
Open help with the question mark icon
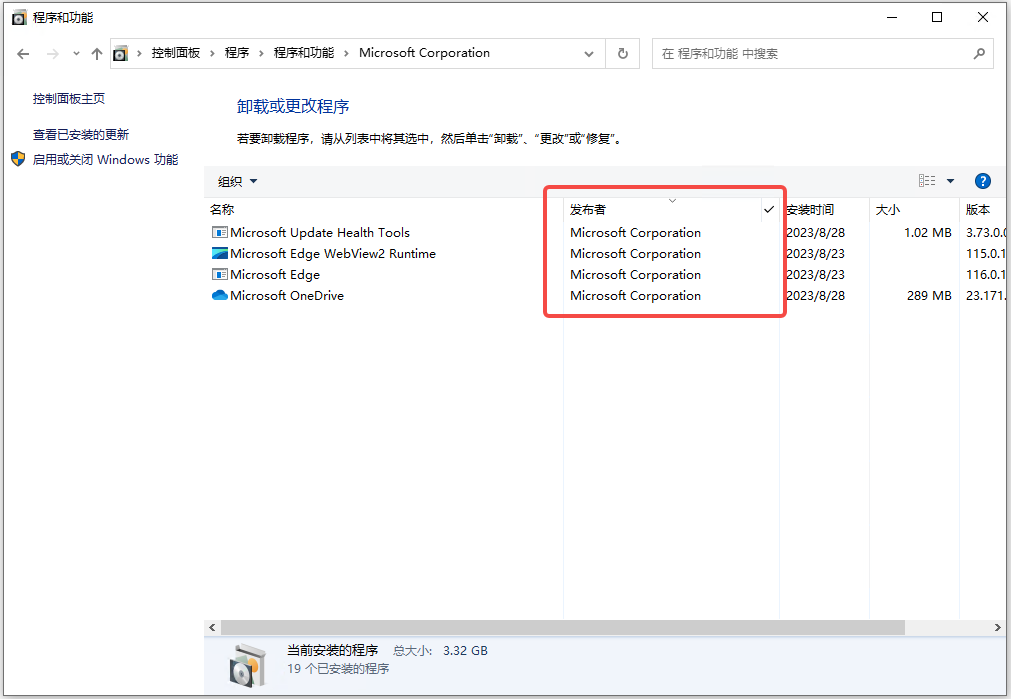(983, 181)
